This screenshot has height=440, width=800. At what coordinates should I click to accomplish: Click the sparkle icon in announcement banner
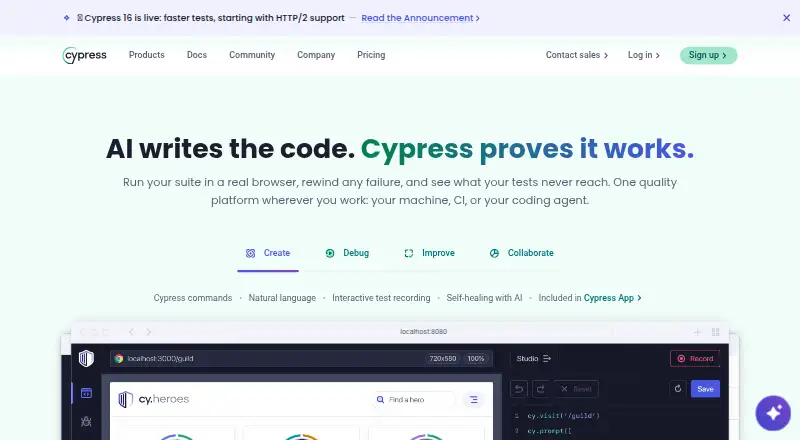66,18
